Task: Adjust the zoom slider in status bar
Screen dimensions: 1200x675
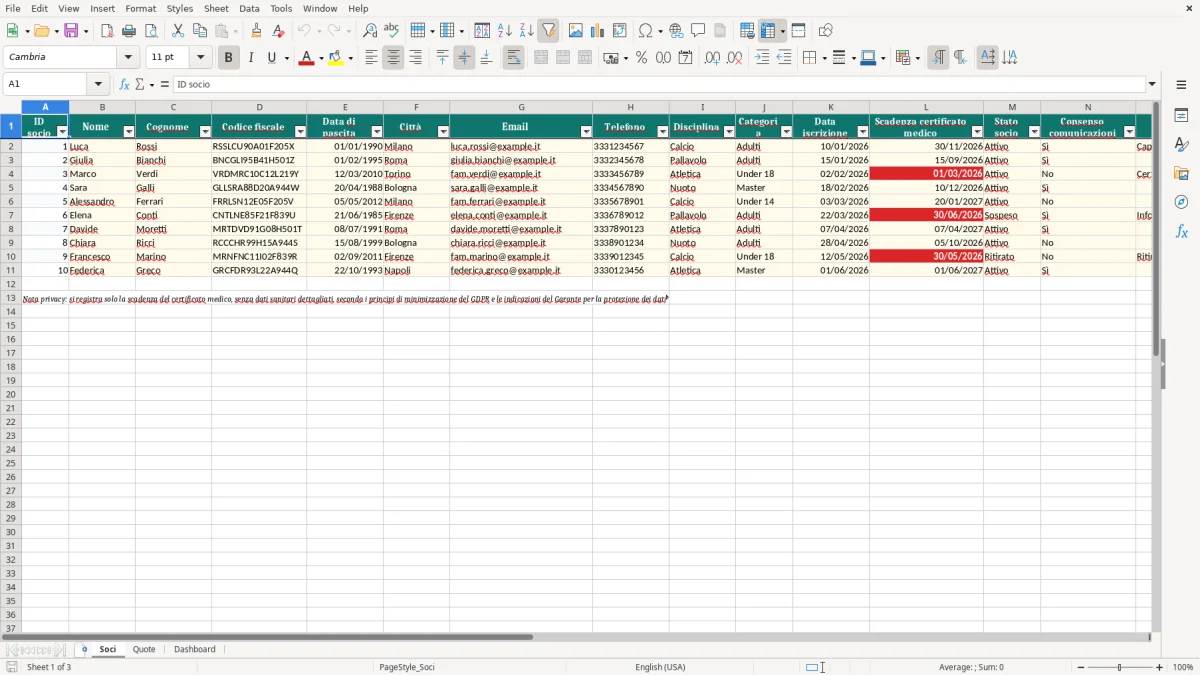Action: point(1120,667)
